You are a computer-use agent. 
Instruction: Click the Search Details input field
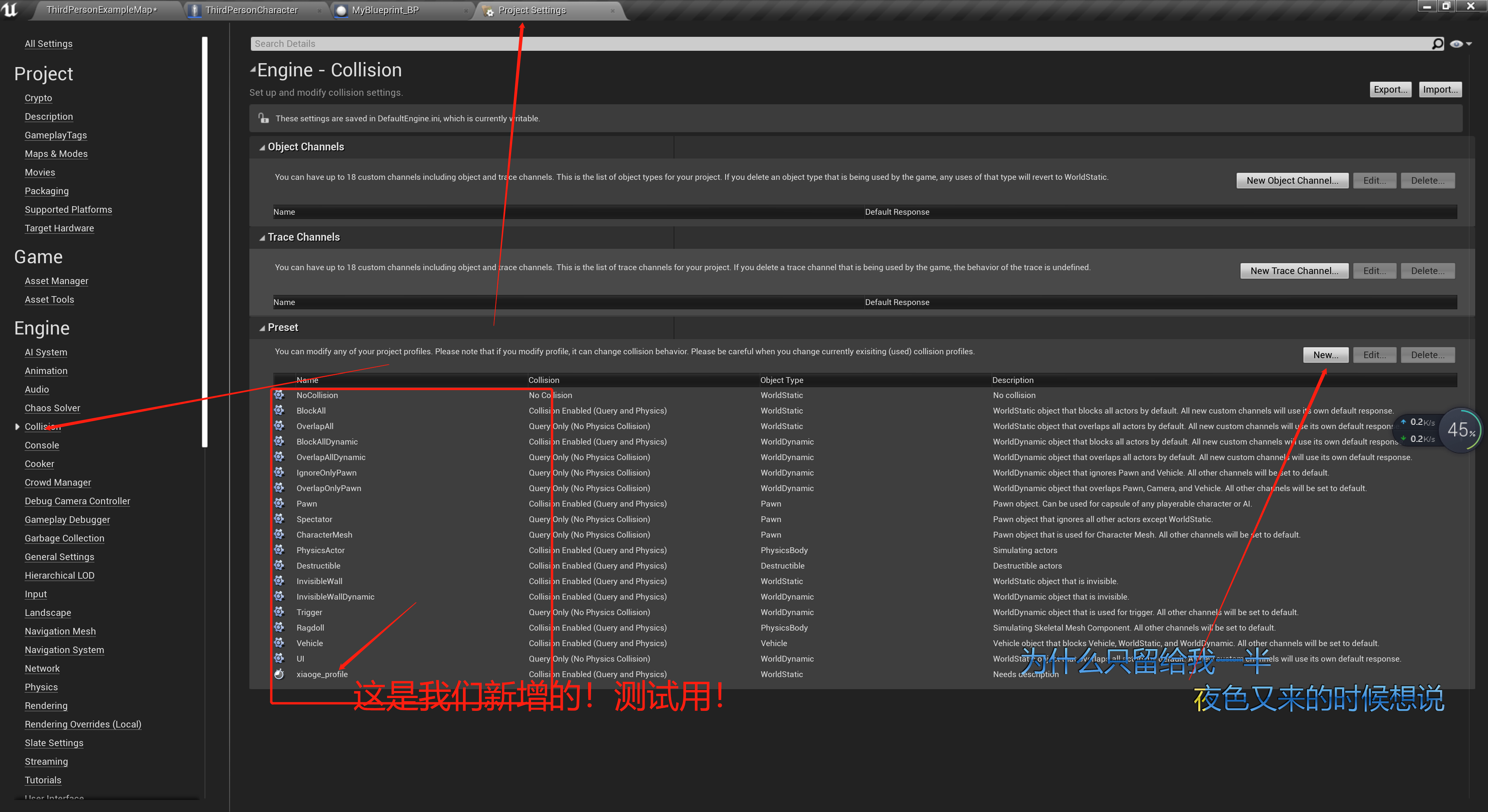(840, 44)
